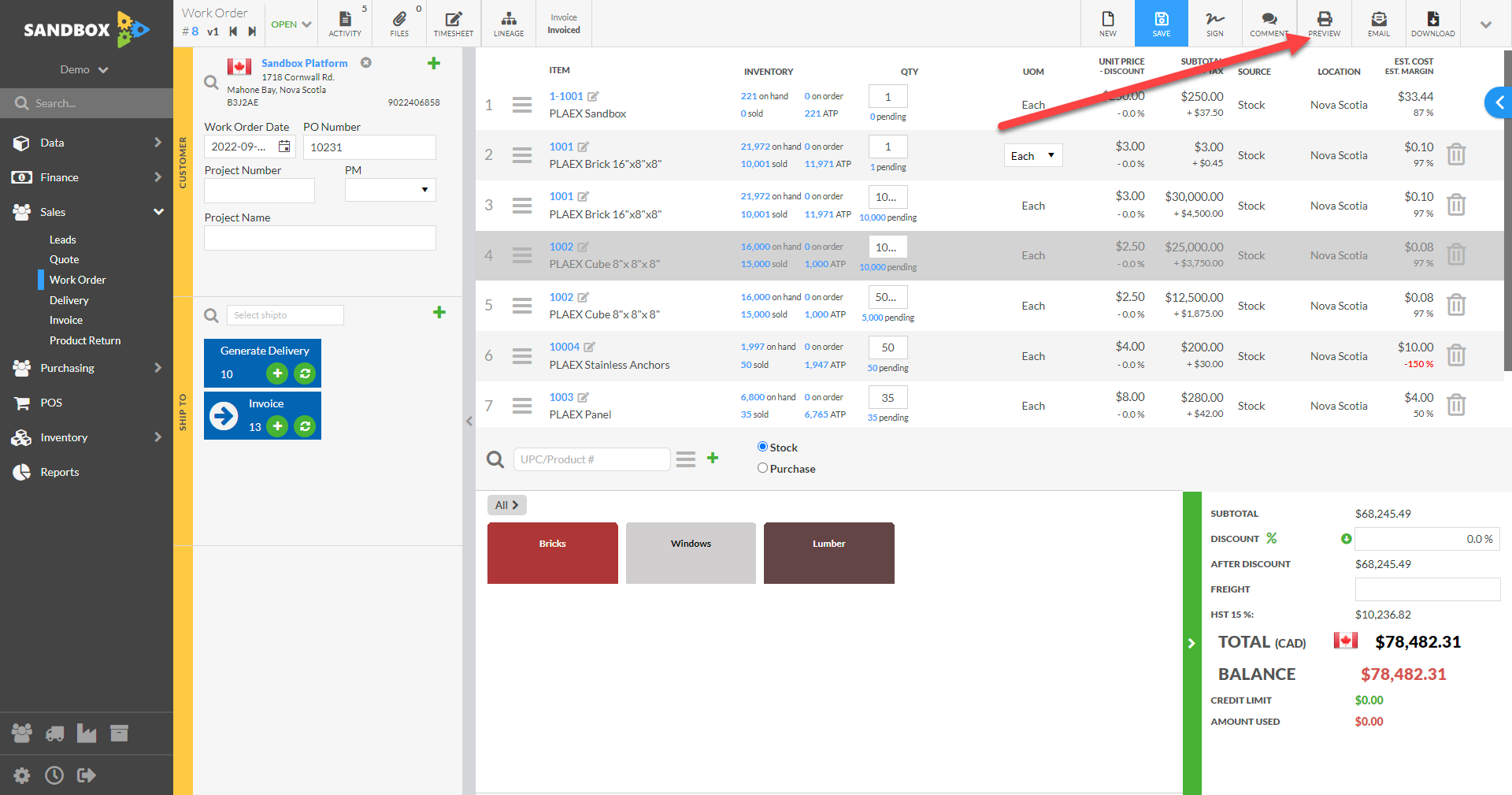Click the PO Number field
Viewport: 1512px width, 795px height.
click(369, 147)
